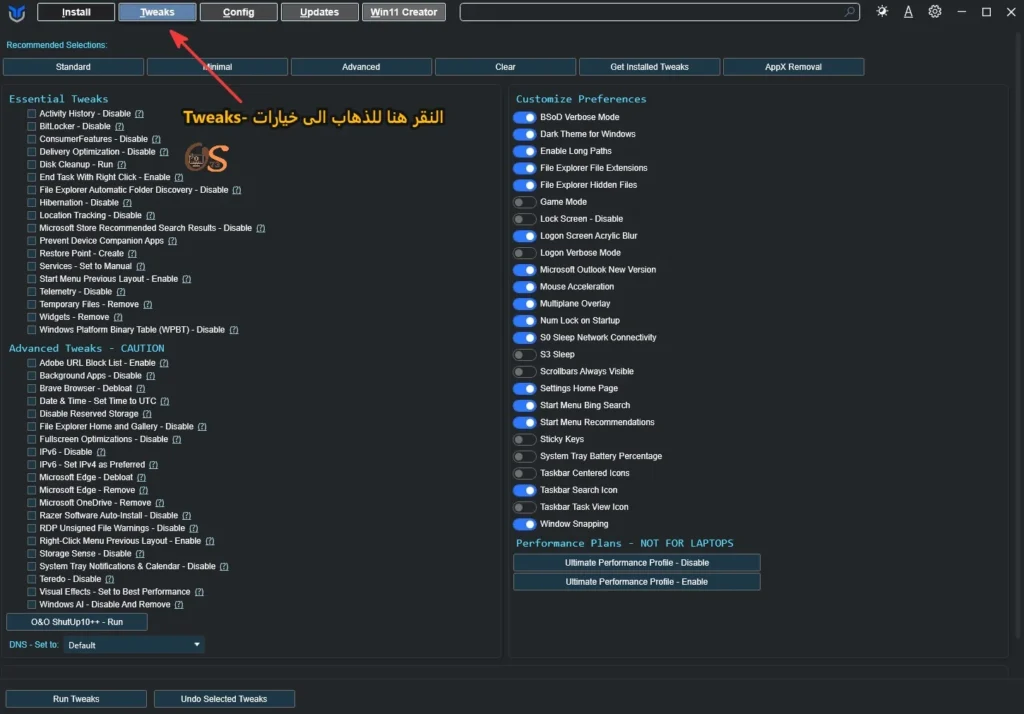
Task: Open the Win11 Creator tab
Action: pyautogui.click(x=404, y=12)
